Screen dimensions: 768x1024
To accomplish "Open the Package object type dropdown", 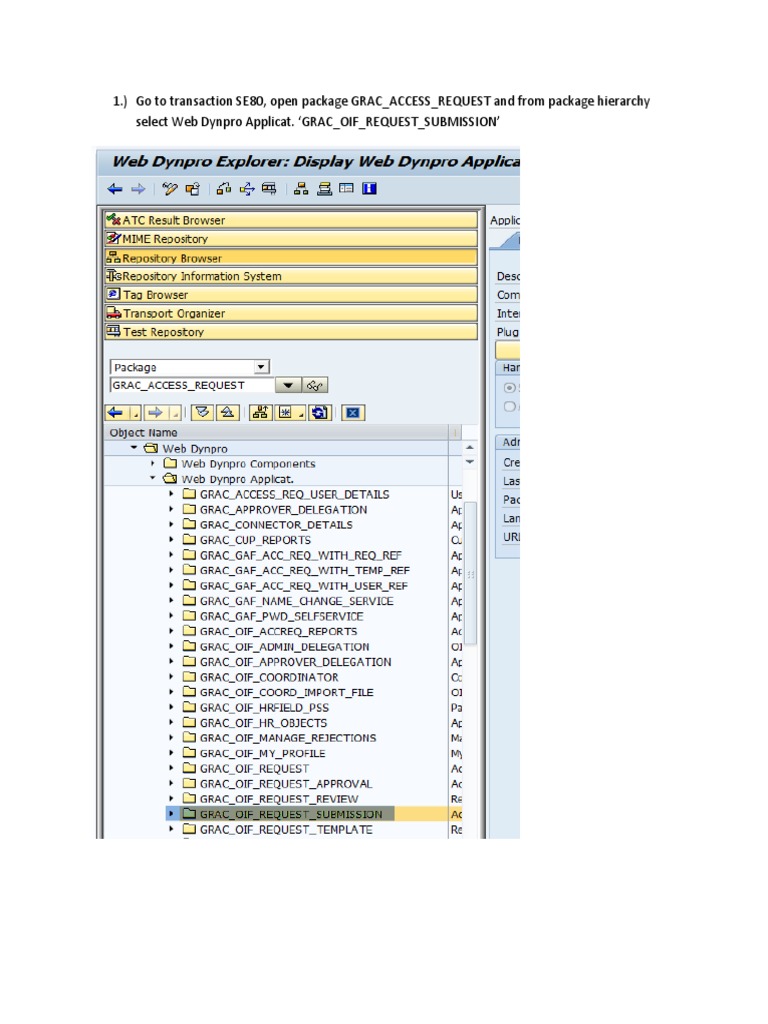I will coord(261,367).
